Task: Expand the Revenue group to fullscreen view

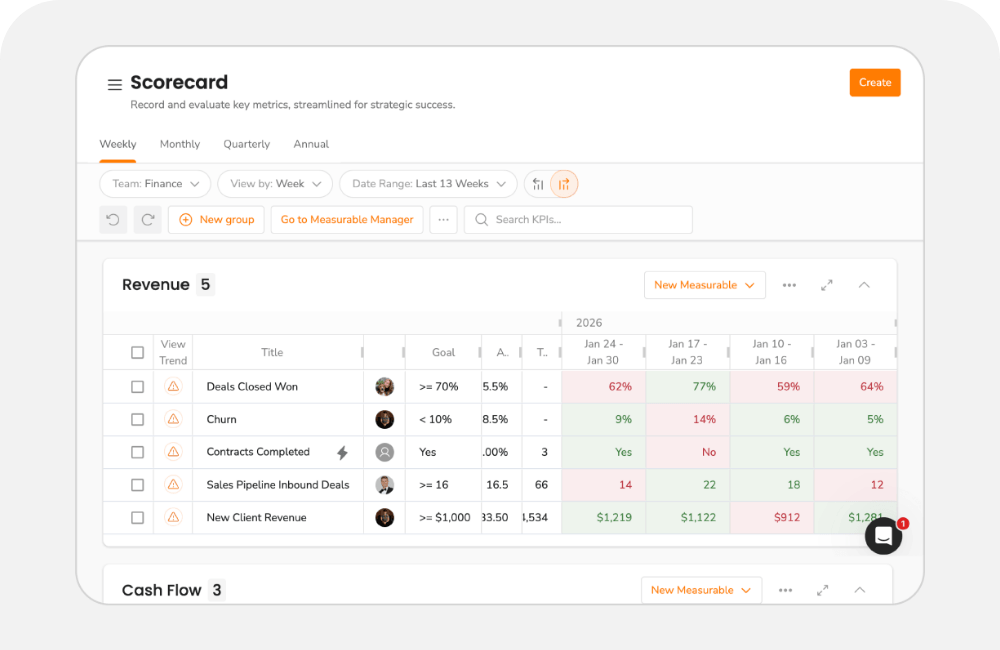Action: click(827, 285)
